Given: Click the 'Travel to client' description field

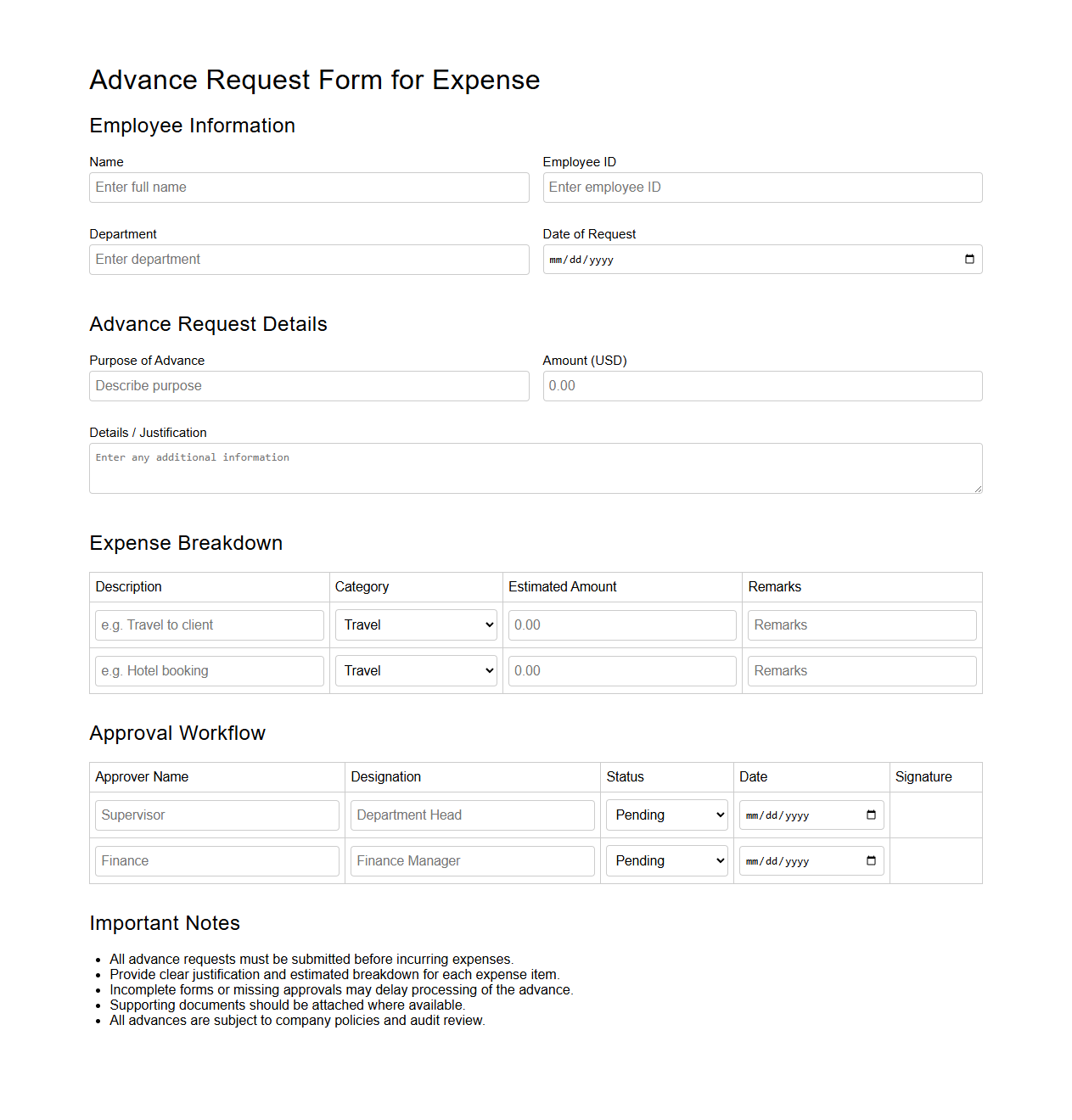Looking at the screenshot, I should pyautogui.click(x=210, y=625).
